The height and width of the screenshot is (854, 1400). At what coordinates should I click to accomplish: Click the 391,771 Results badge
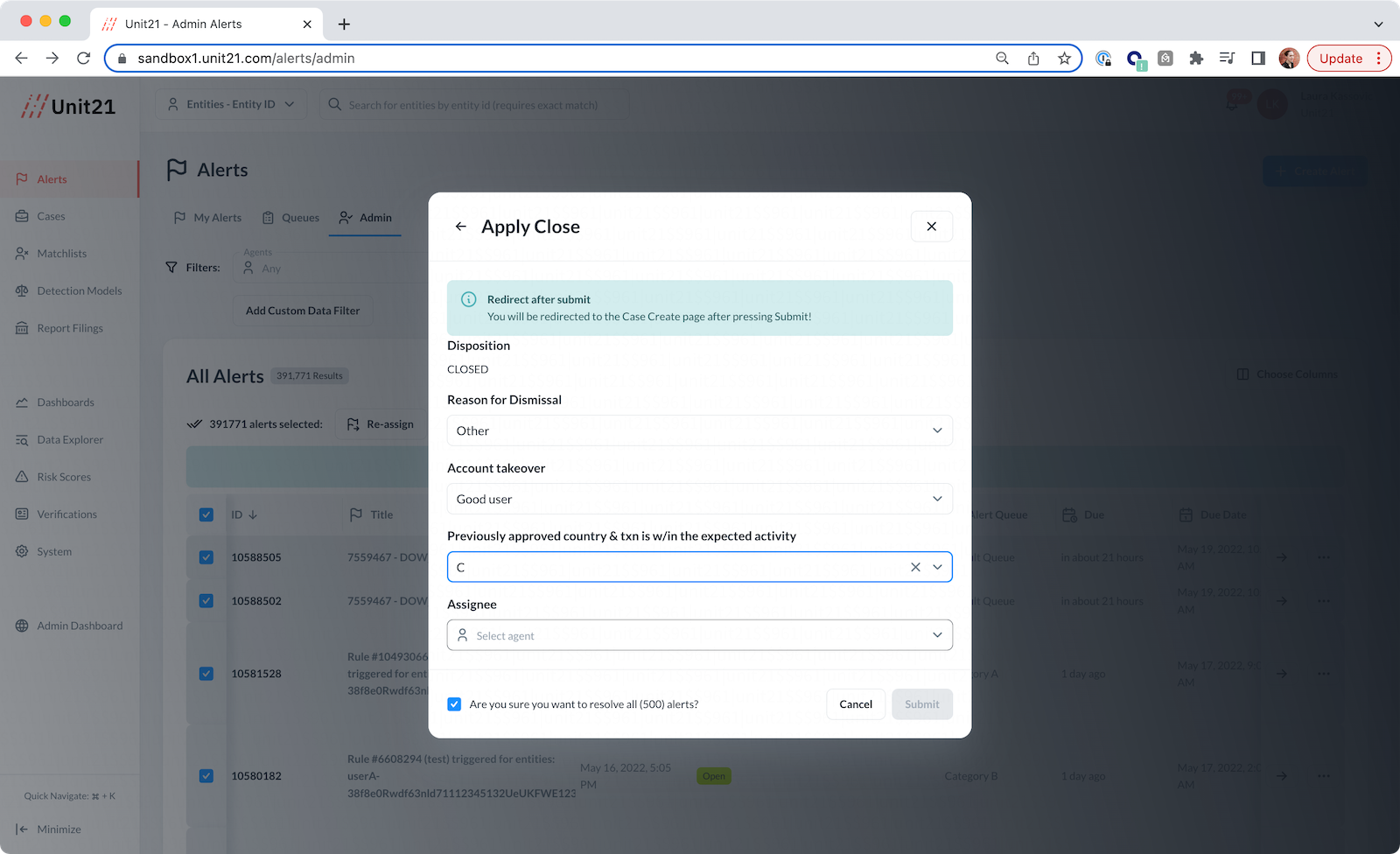coord(310,376)
